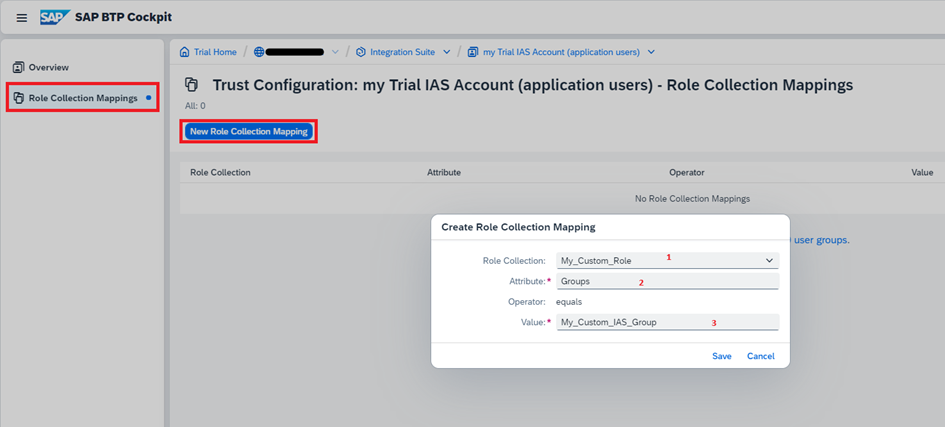Open Overview in the sidebar
This screenshot has height=427, width=945.
49,67
